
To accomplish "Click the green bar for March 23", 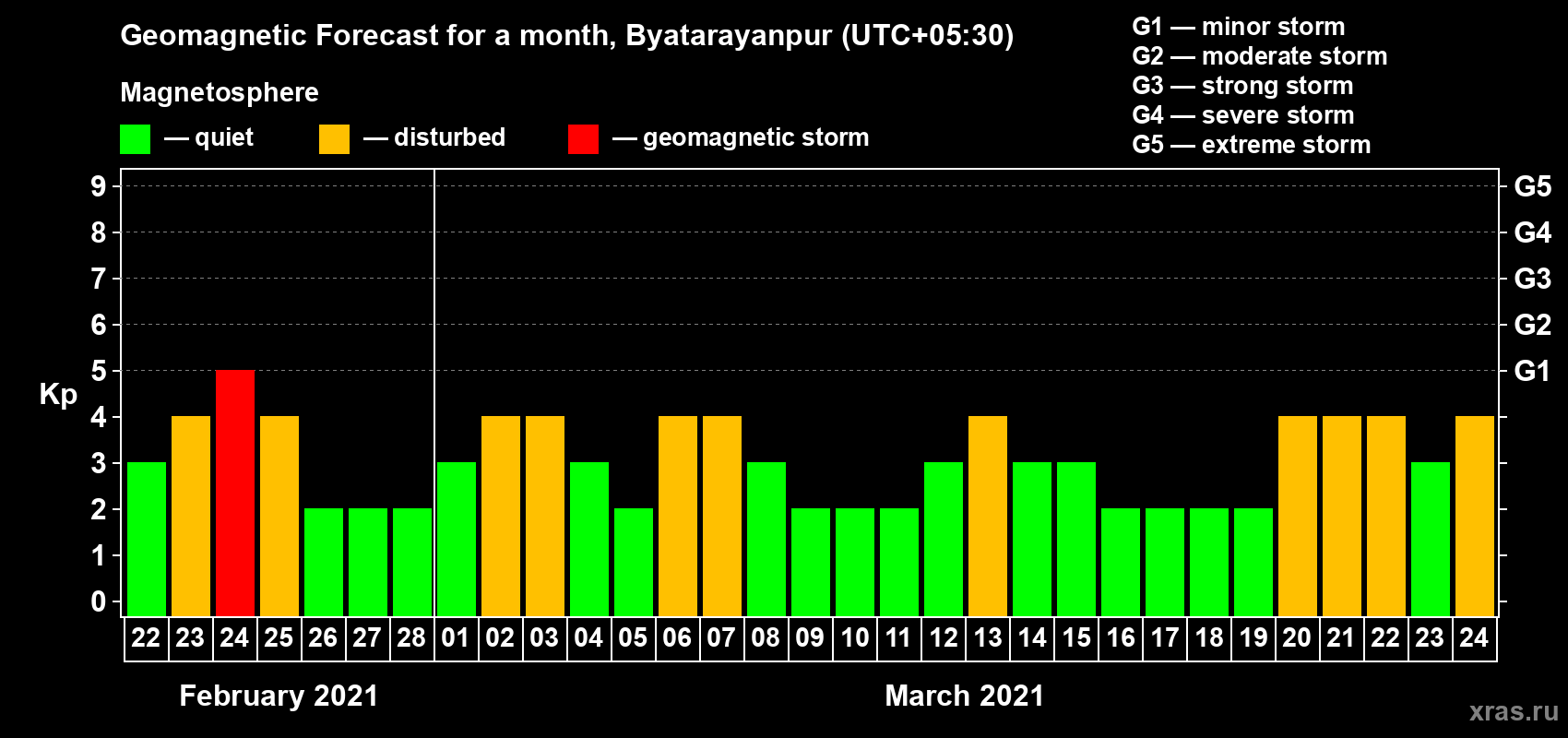I will (1431, 540).
